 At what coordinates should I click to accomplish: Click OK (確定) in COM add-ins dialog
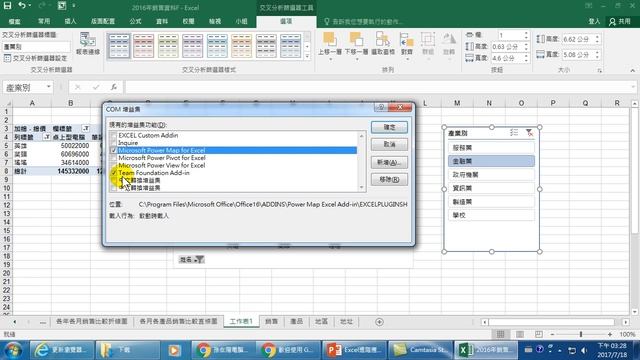pyautogui.click(x=389, y=127)
